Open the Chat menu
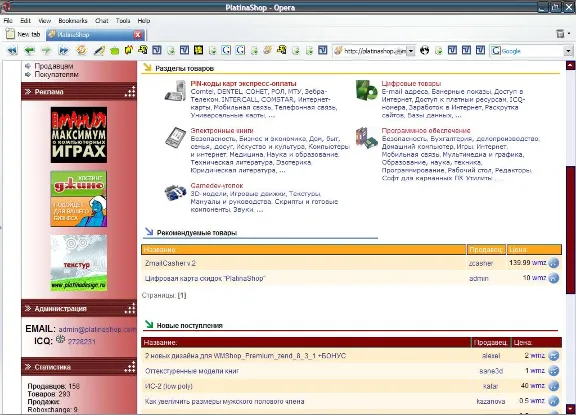Viewport: 576px width, 415px height. 102,21
